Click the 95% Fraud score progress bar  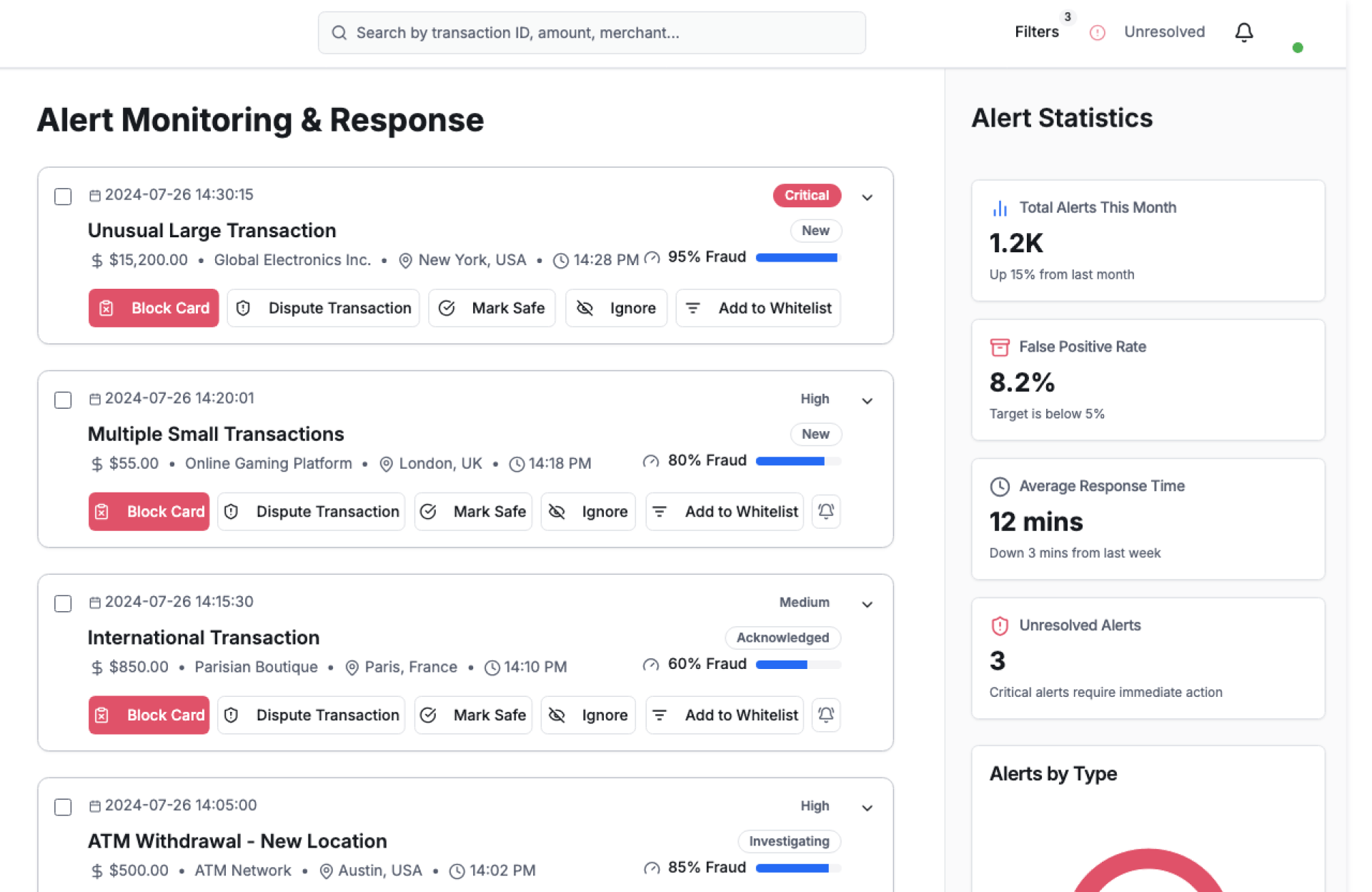[797, 257]
